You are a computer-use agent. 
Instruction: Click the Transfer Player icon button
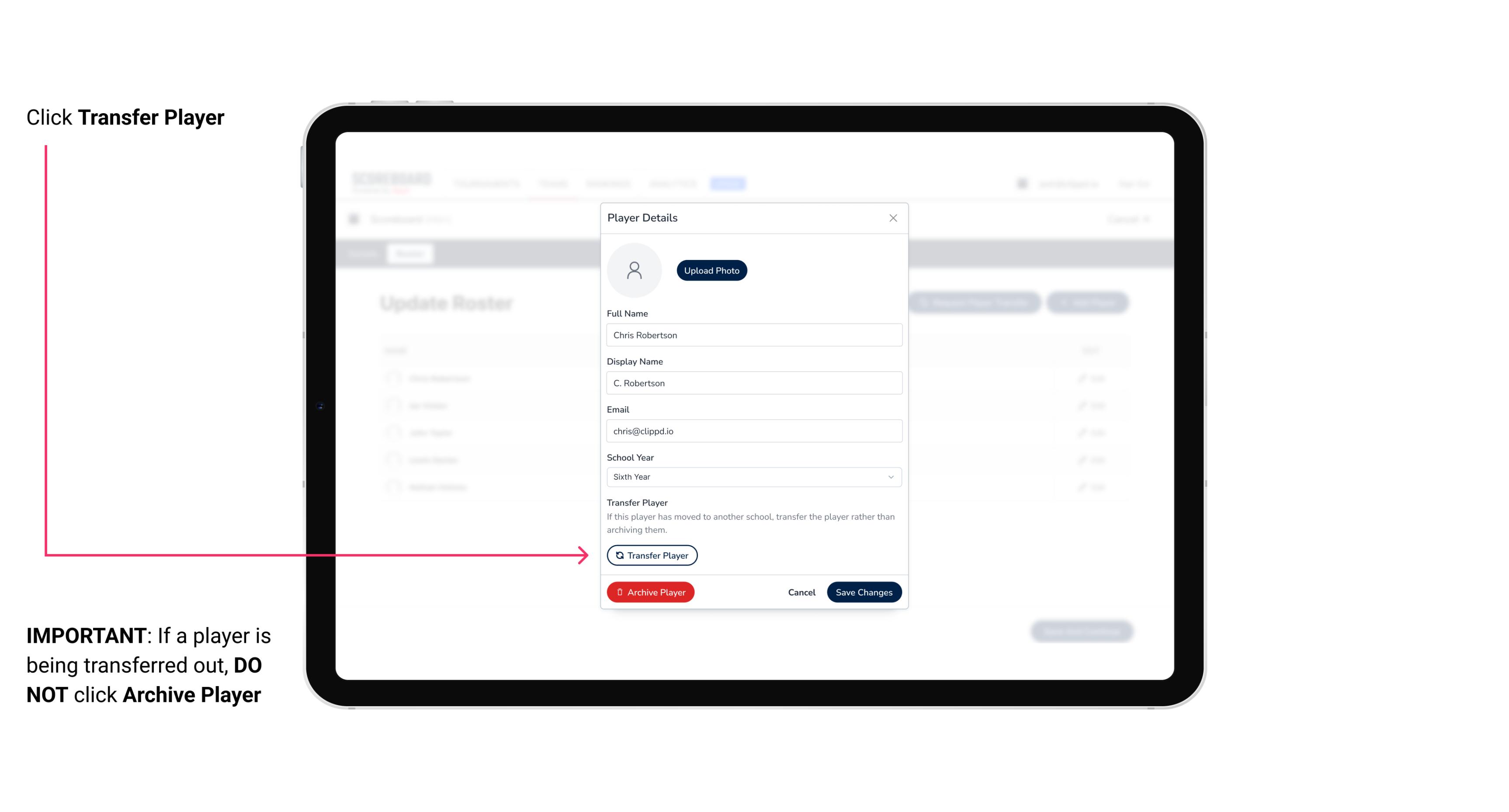[651, 555]
